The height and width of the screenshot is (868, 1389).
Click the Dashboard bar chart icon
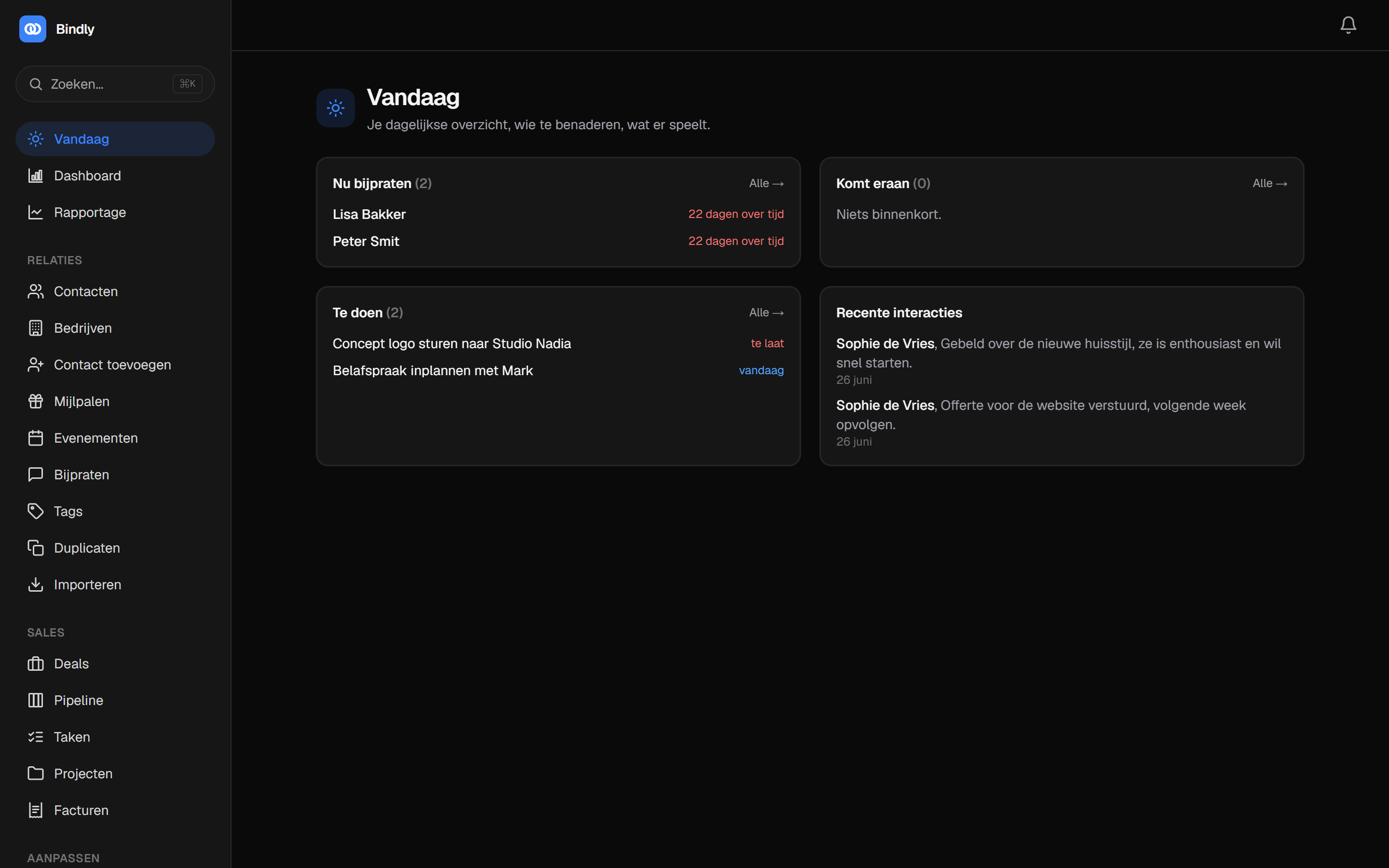(x=36, y=176)
